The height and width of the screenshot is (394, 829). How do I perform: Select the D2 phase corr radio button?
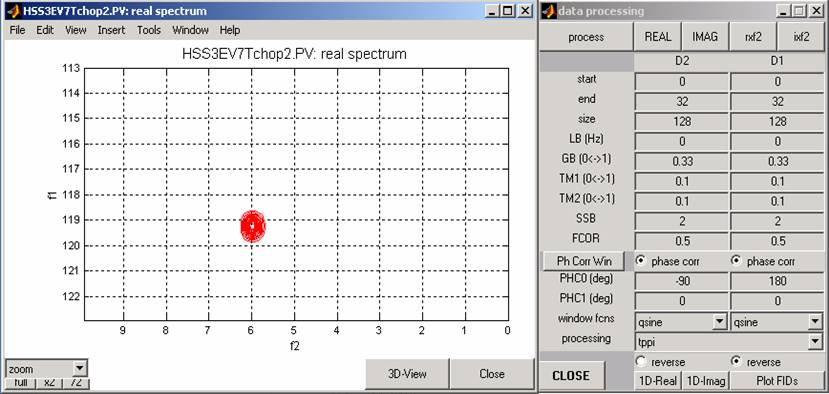pyautogui.click(x=641, y=261)
